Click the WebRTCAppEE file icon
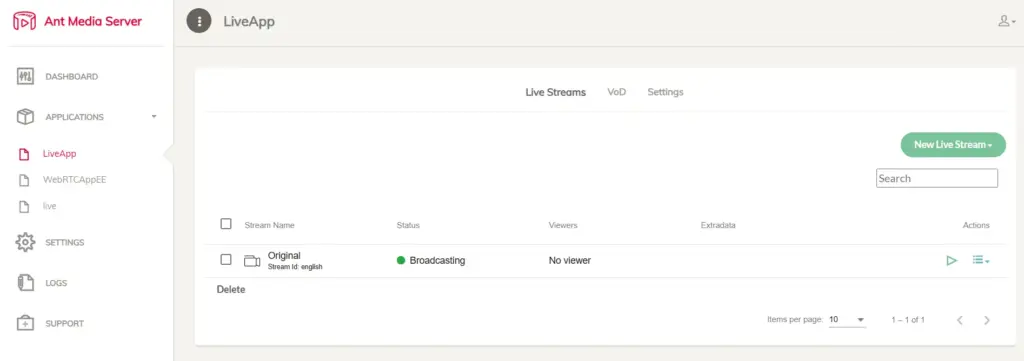The width and height of the screenshot is (1024, 361). tap(24, 180)
